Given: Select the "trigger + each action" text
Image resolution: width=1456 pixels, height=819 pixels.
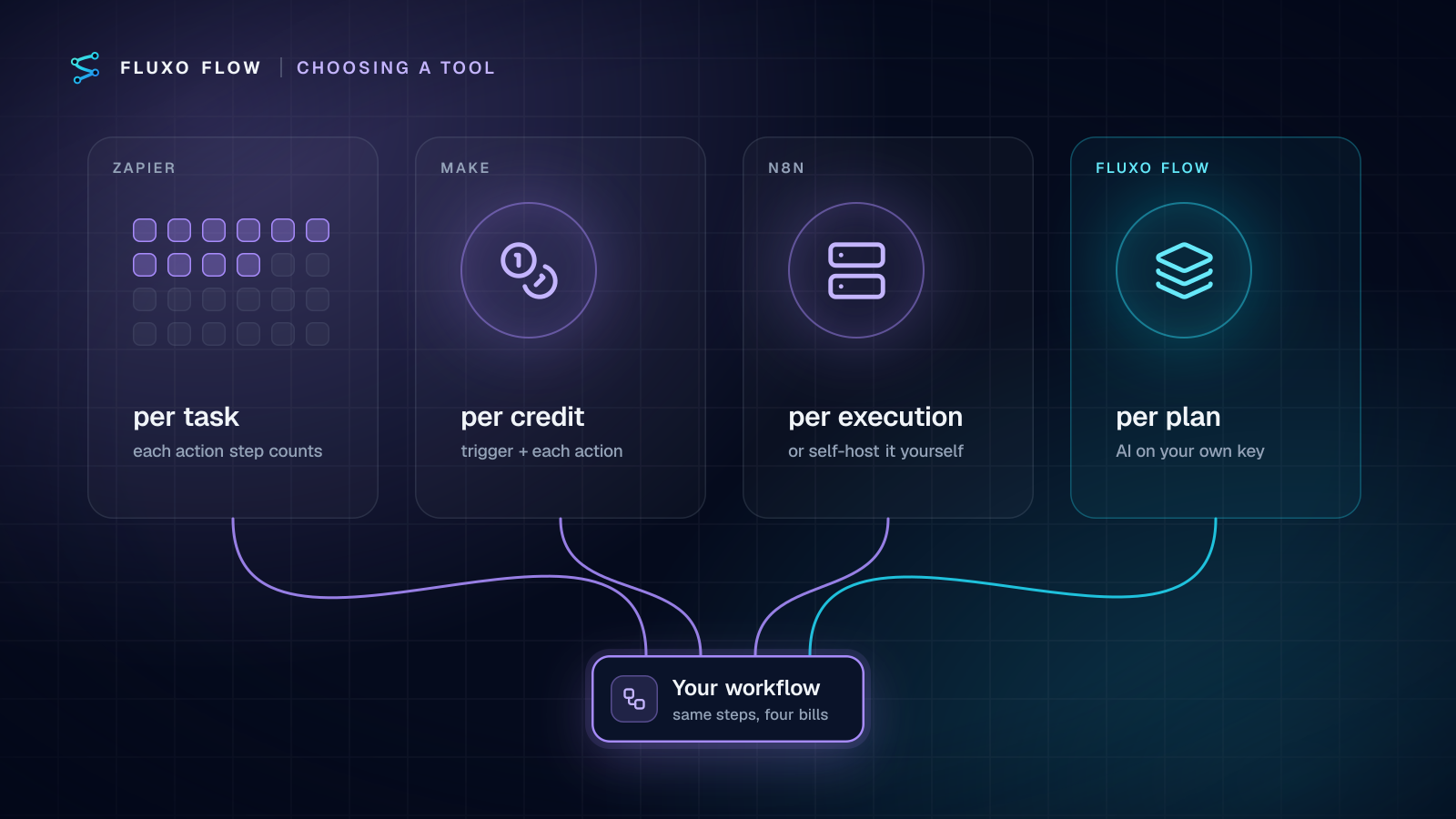Looking at the screenshot, I should (x=541, y=451).
